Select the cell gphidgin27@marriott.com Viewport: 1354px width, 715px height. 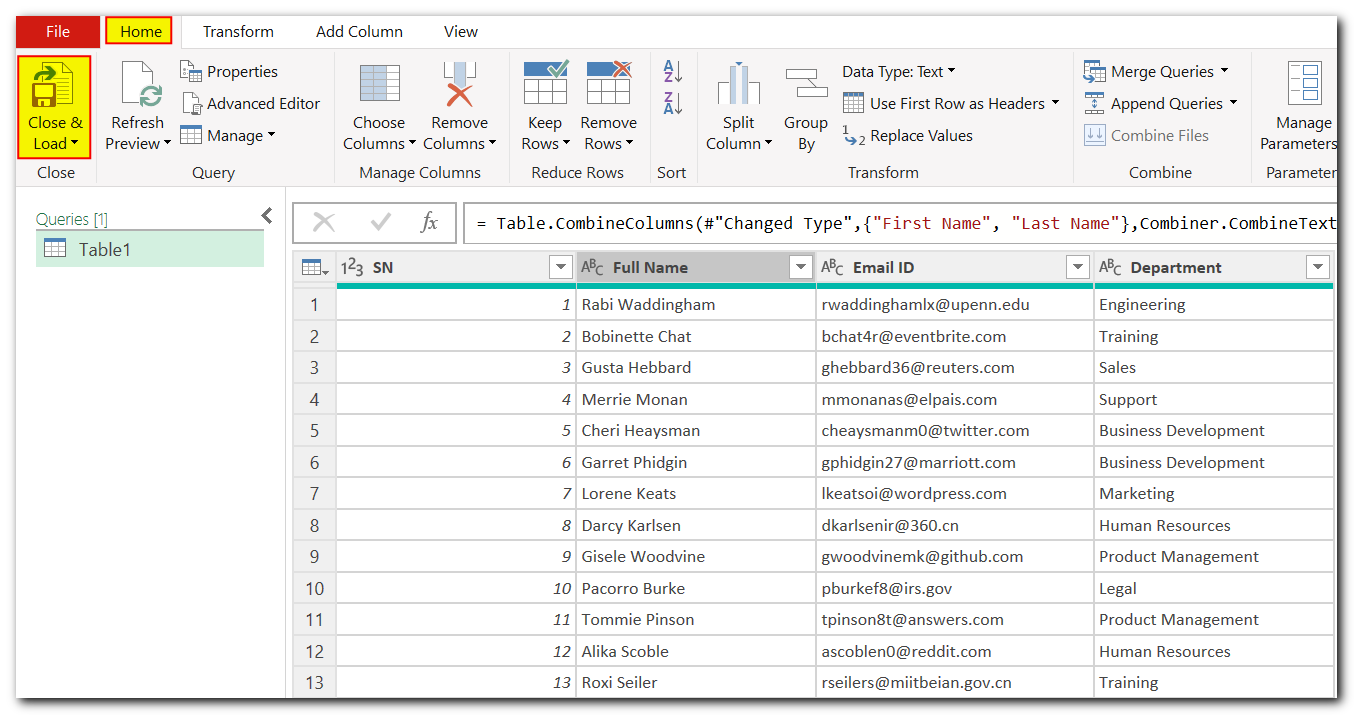955,462
